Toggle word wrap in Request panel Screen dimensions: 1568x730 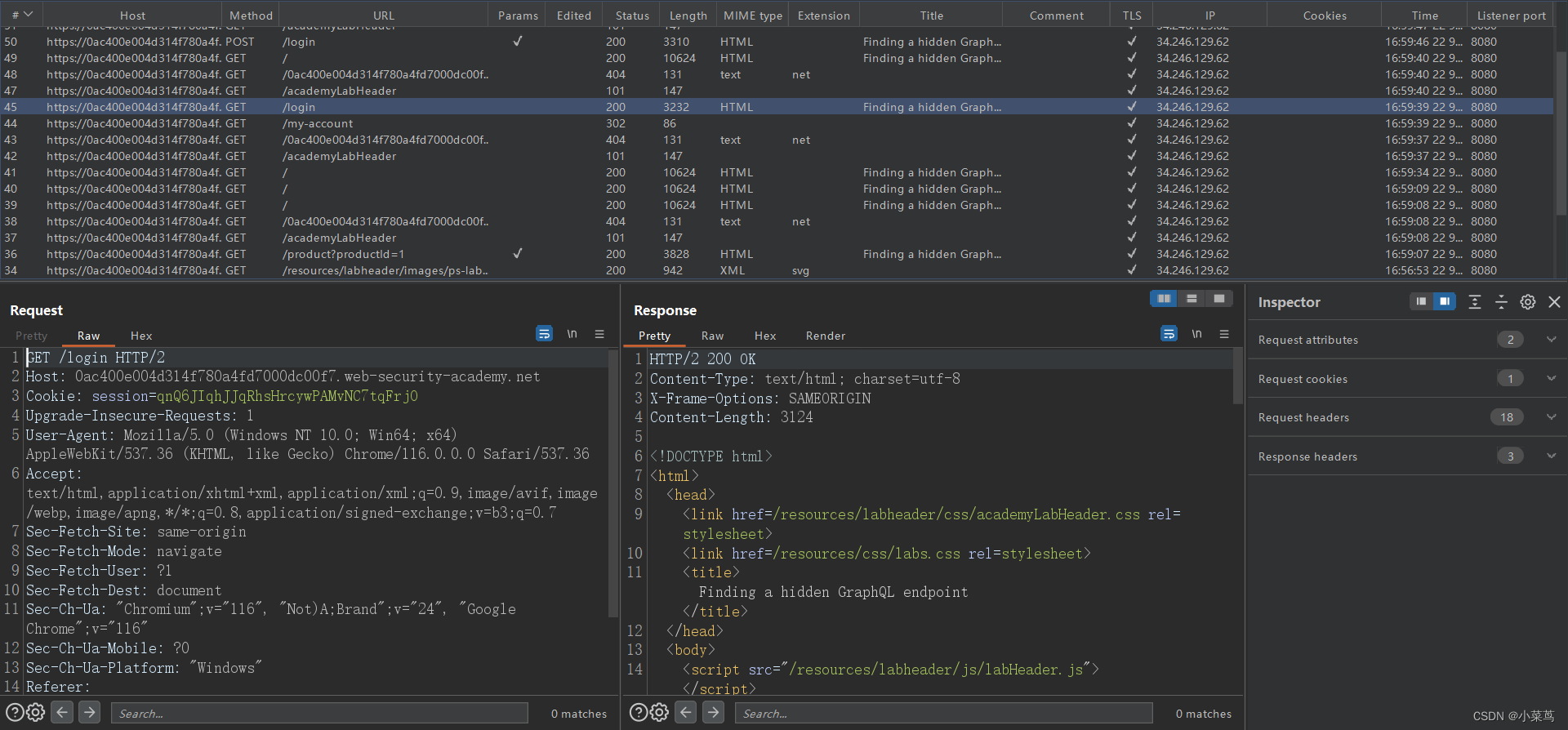[x=544, y=334]
